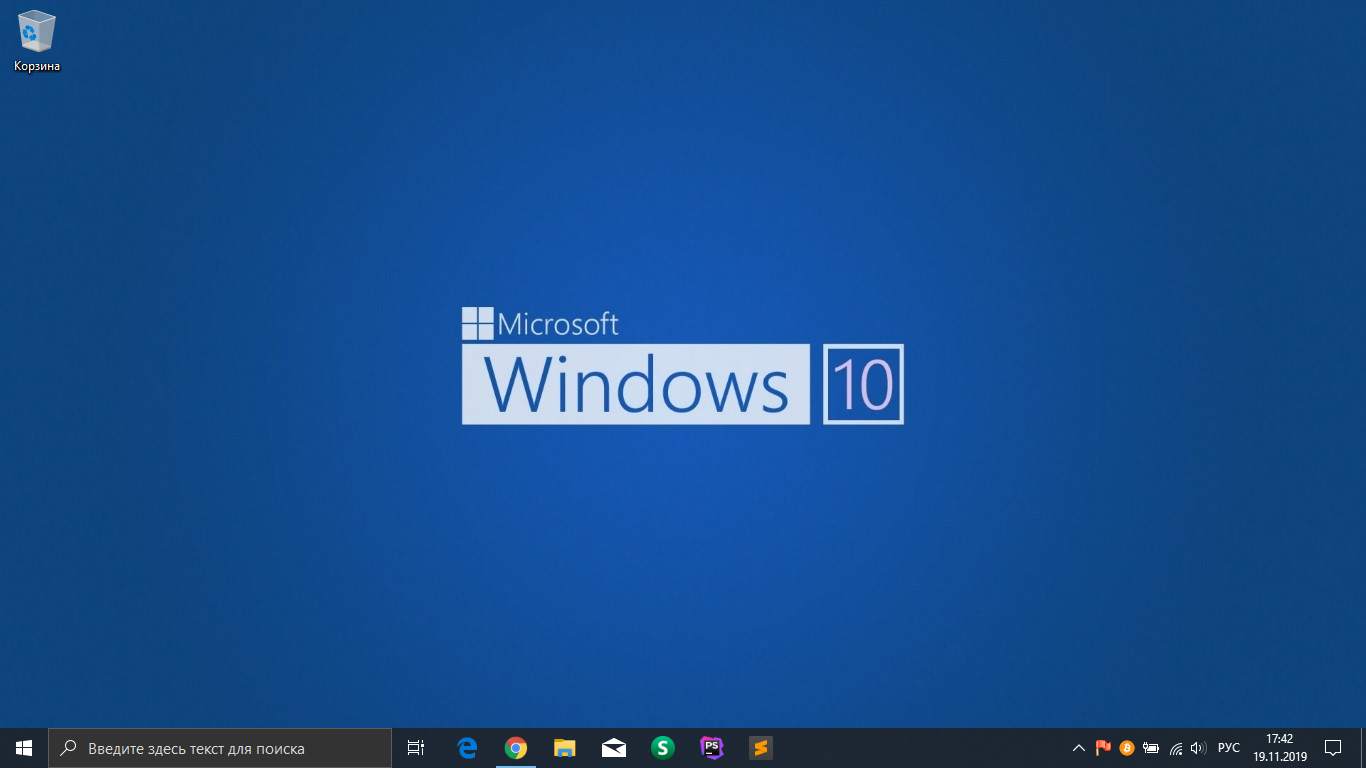Click the taskbar search field
Image resolution: width=1366 pixels, height=768 pixels.
click(220, 748)
